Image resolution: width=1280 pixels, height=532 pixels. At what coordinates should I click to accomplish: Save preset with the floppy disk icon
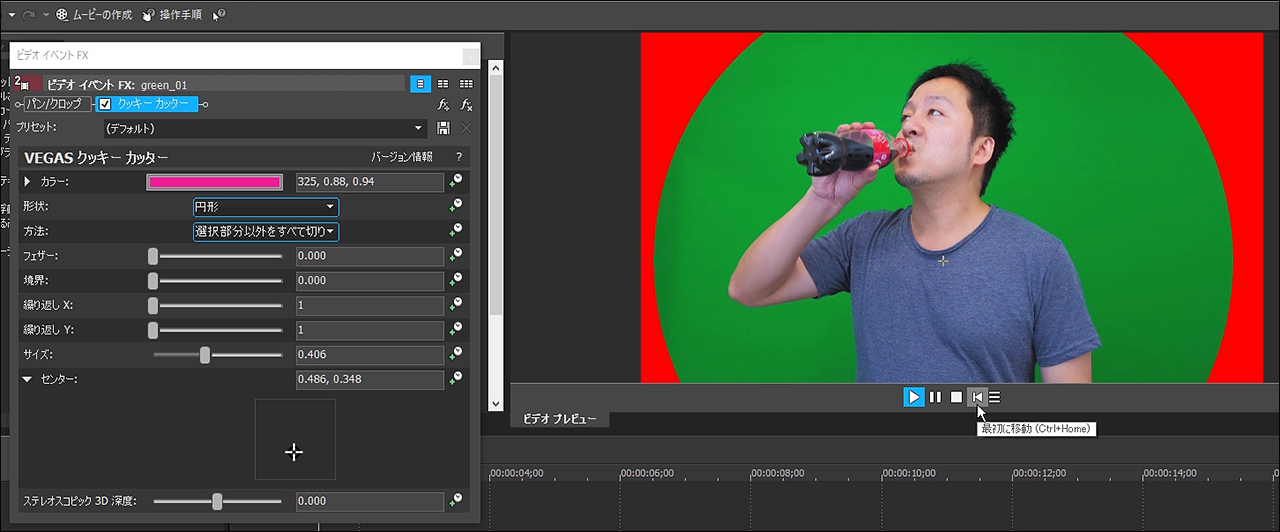click(444, 128)
